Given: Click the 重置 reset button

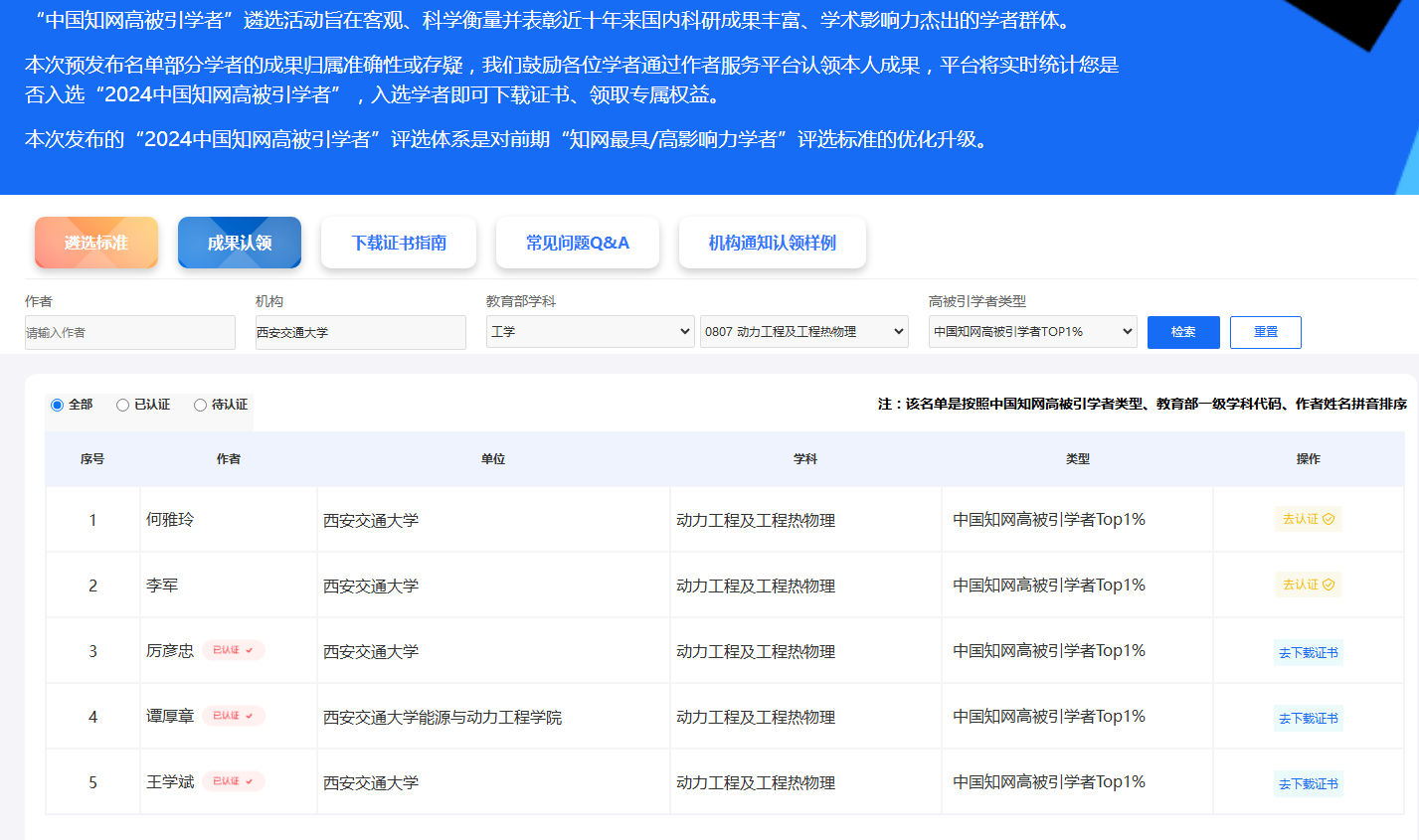Looking at the screenshot, I should point(1265,332).
